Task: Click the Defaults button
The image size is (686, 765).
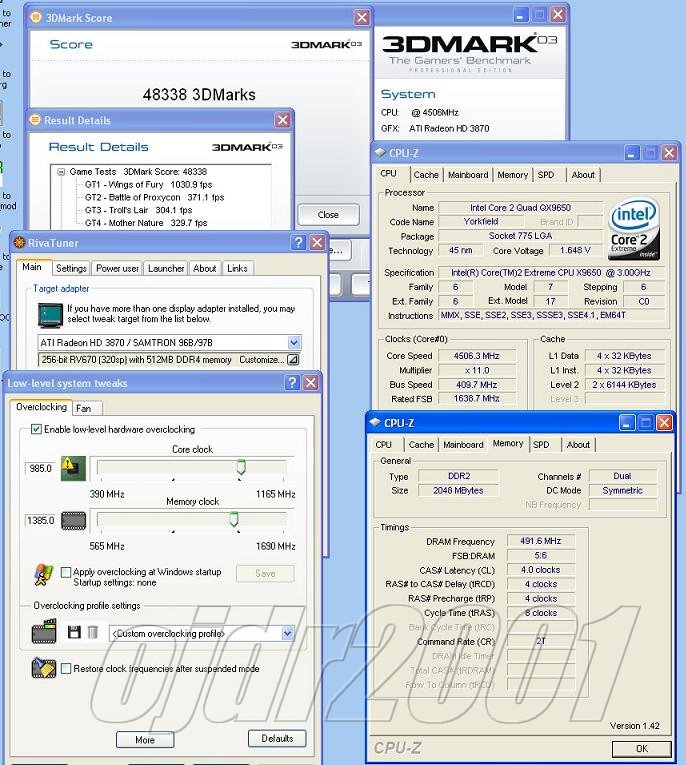Action: [x=277, y=738]
